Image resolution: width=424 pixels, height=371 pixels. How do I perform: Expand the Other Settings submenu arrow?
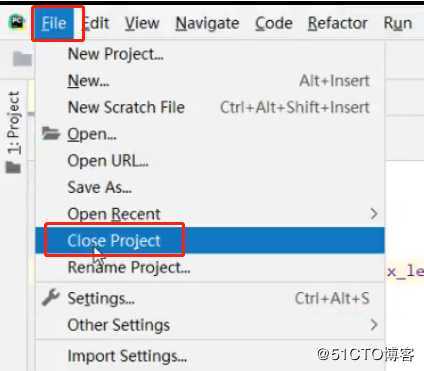(x=374, y=324)
